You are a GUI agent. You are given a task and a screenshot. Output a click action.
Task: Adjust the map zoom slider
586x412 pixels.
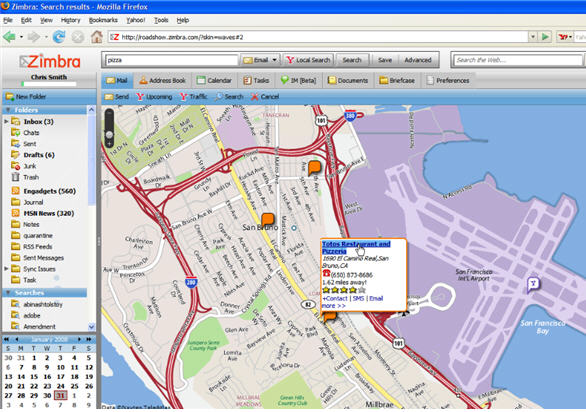click(x=109, y=134)
